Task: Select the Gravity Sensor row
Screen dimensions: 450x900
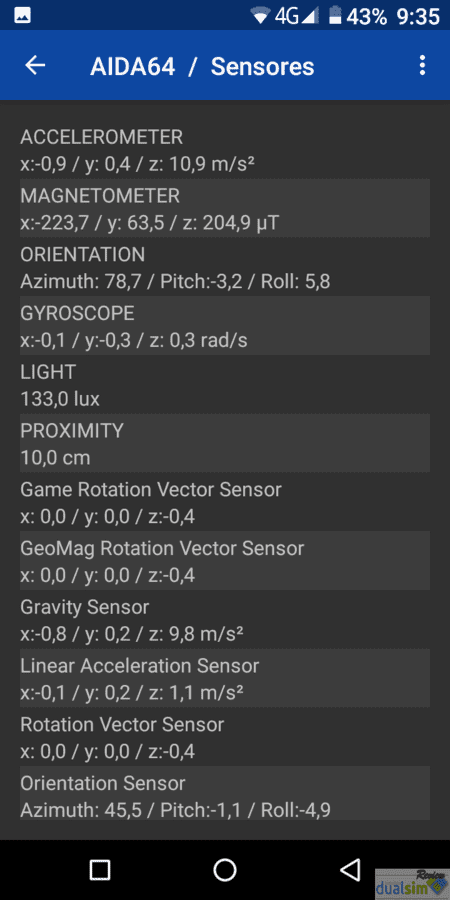Action: click(225, 619)
